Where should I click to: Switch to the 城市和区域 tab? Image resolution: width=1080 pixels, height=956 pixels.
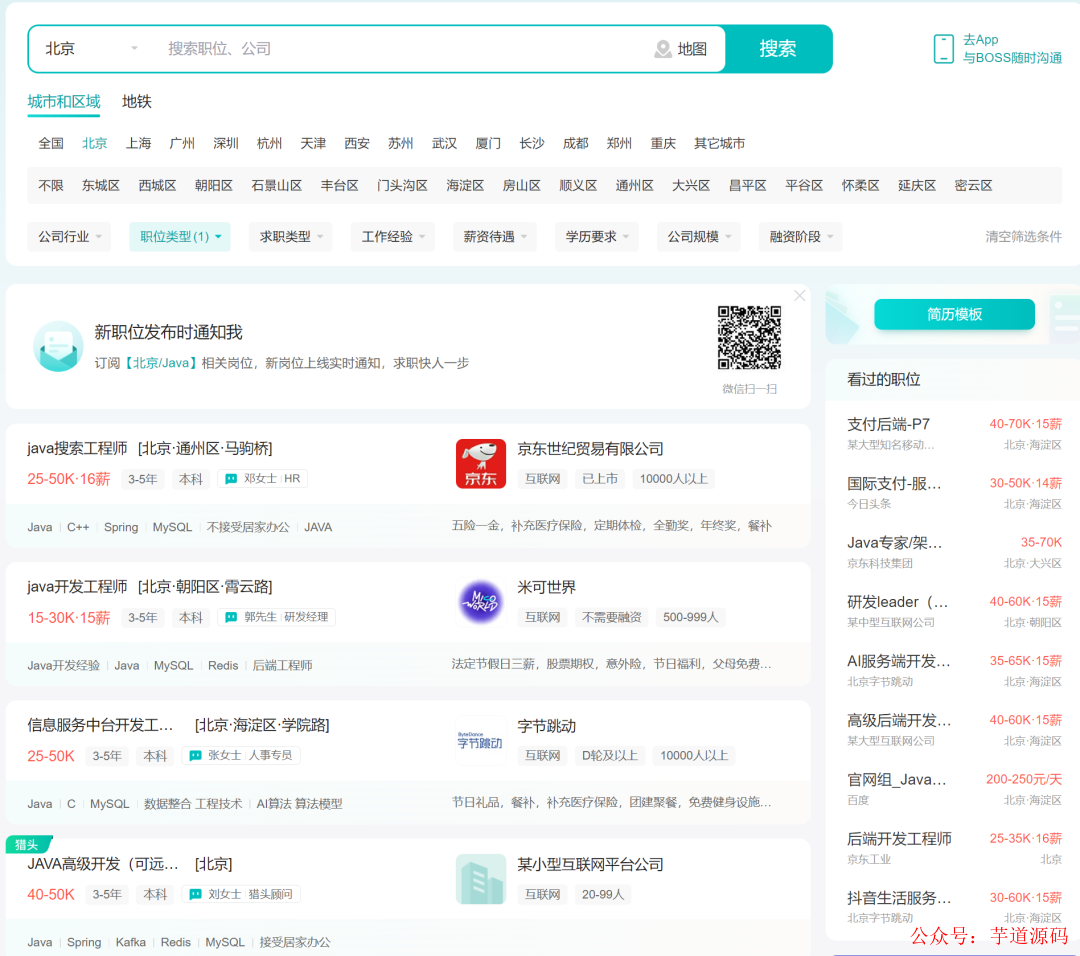[x=64, y=102]
